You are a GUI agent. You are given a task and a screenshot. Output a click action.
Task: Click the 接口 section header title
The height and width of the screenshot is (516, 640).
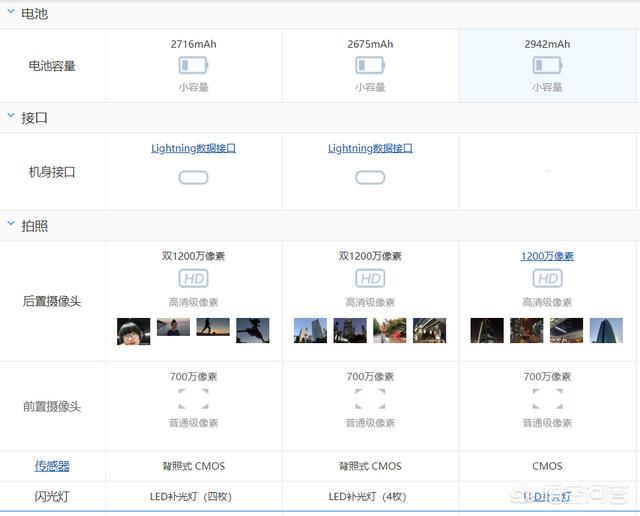tap(34, 118)
